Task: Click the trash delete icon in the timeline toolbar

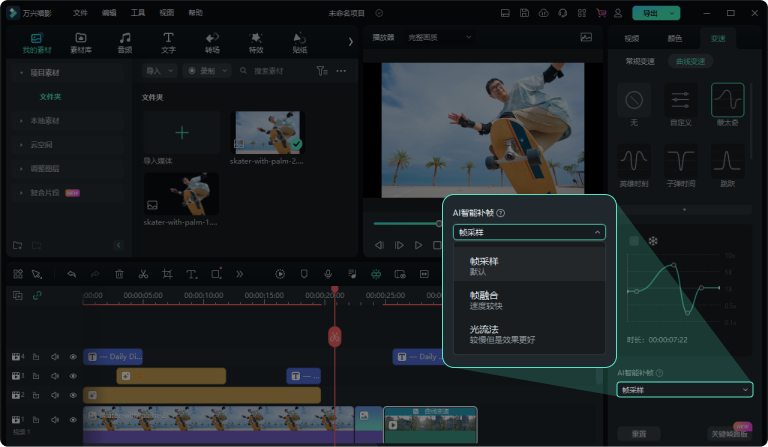Action: 119,274
